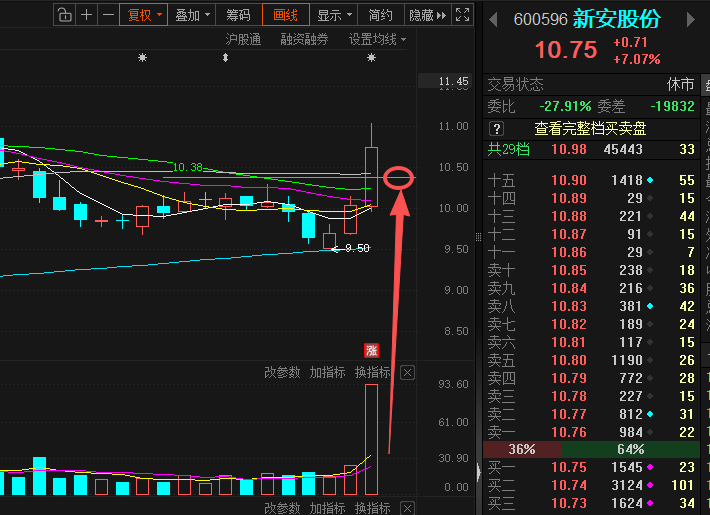Go to previous stock with left arrow
Viewport: 710px width, 515px height.
click(494, 19)
